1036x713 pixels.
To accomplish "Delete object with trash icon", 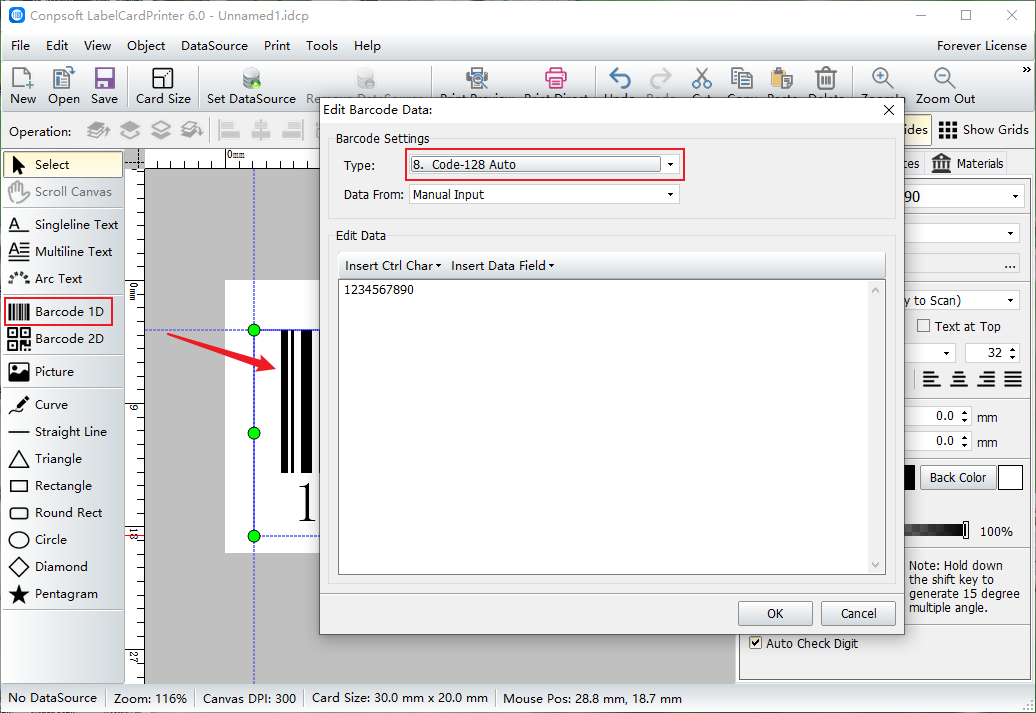I will point(825,79).
